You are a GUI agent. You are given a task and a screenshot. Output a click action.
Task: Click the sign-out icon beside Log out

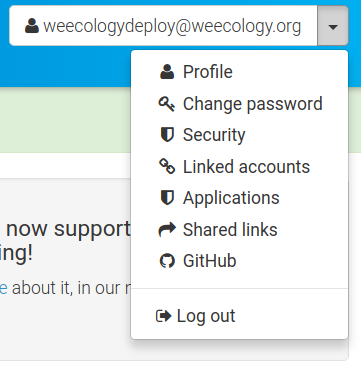[163, 316]
